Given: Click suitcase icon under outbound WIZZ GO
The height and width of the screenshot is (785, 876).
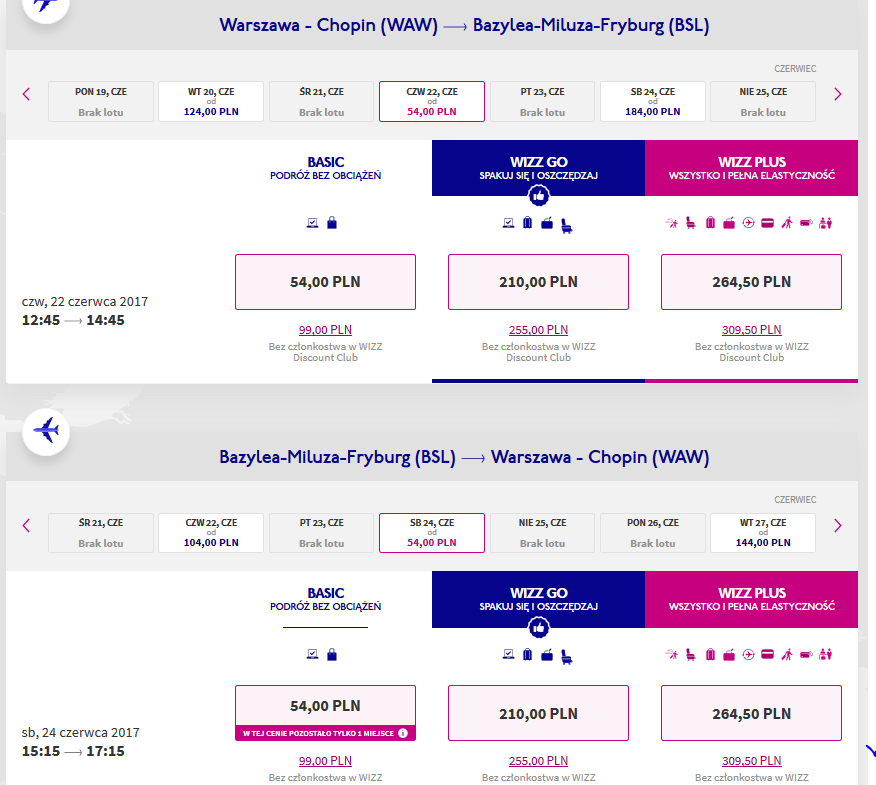Looking at the screenshot, I should click(x=527, y=223).
